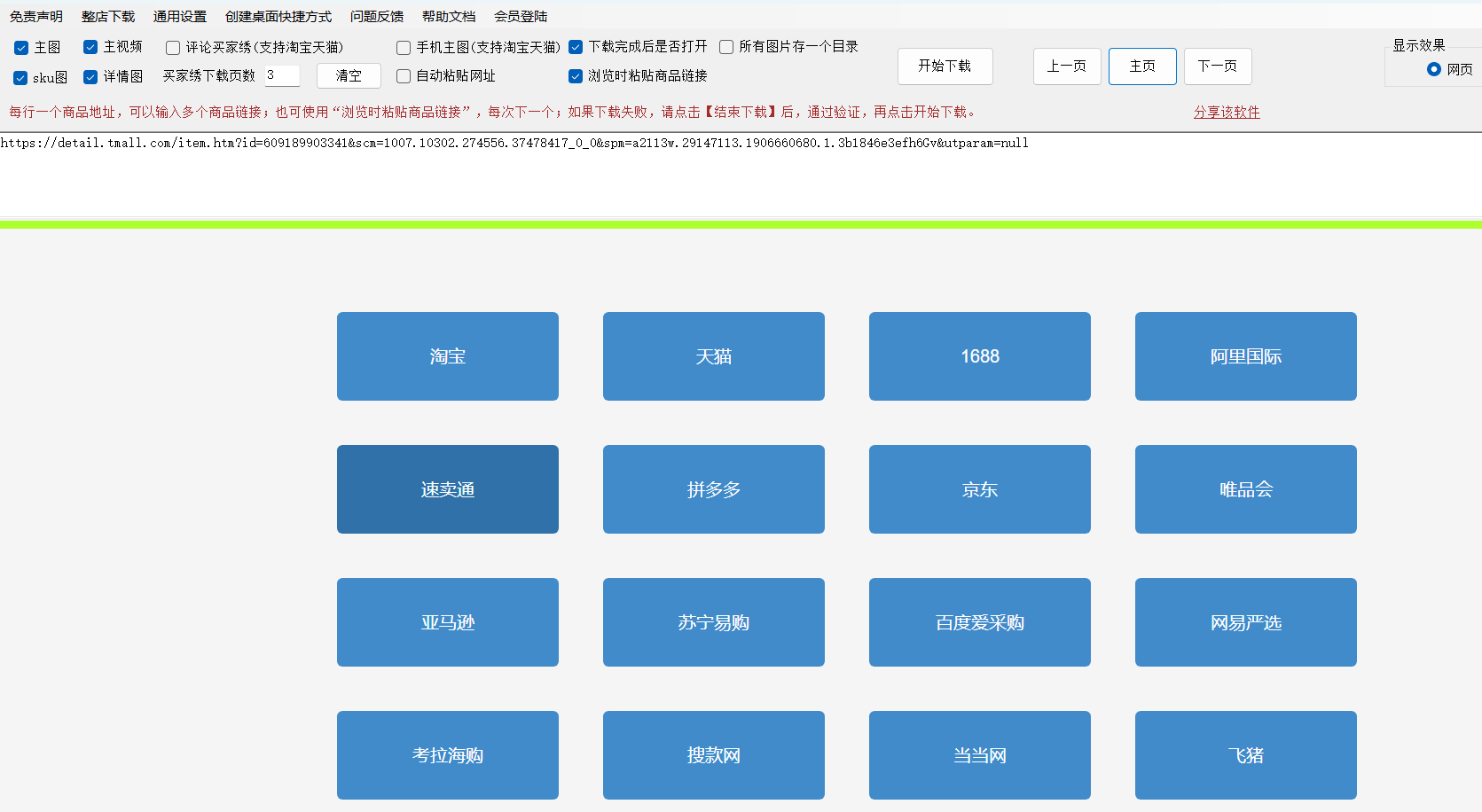Open the 阿里国际 platform tile

1246,356
